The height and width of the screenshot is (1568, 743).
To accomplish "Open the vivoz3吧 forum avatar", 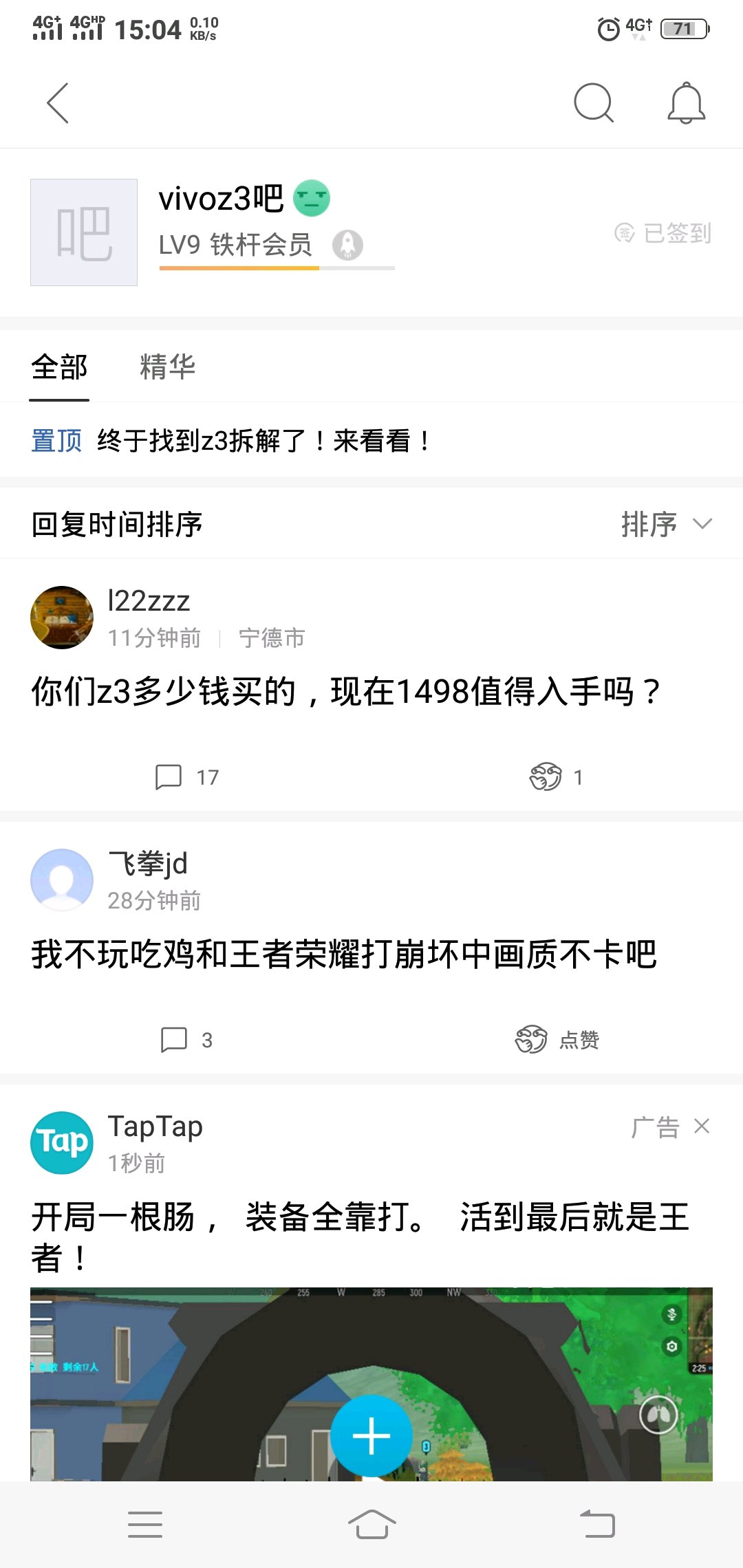I will pos(84,232).
